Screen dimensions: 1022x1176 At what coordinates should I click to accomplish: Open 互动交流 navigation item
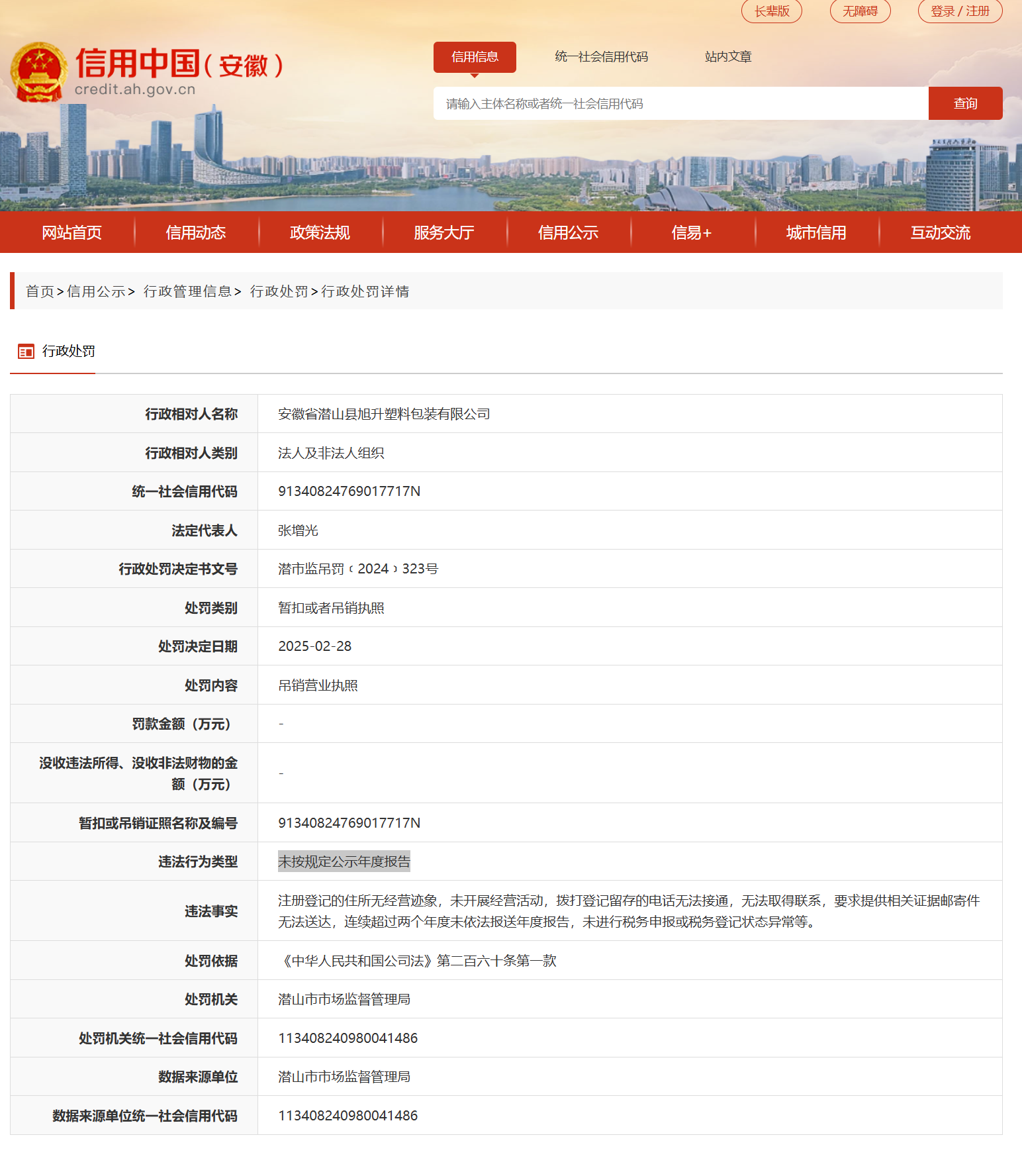point(940,232)
